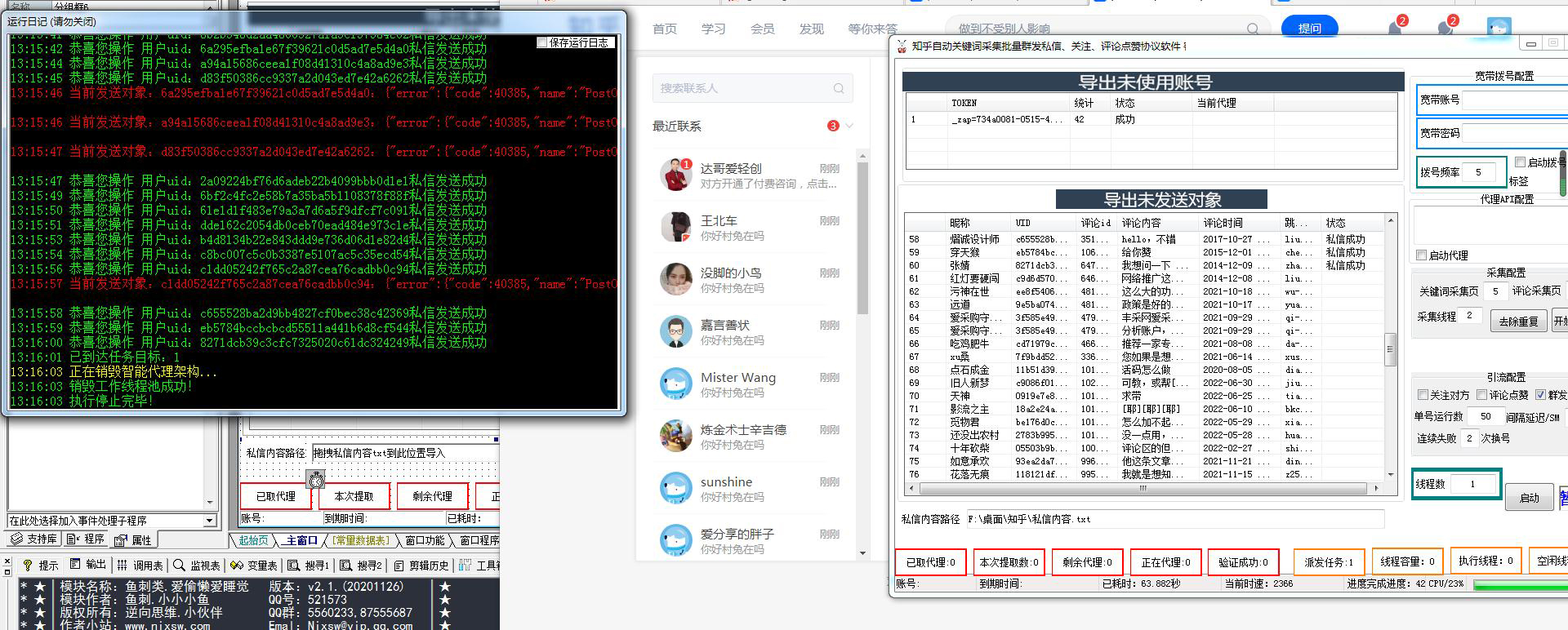The height and width of the screenshot is (630, 1568).
Task: Click the 工具 icon tab
Action: 465,565
